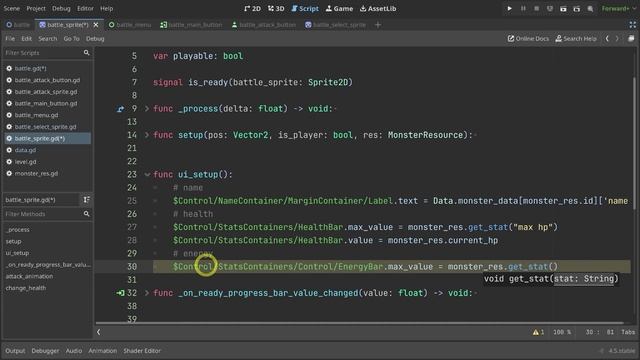The height and width of the screenshot is (360, 640).
Task: Open the script editor Search menu
Action: [48, 39]
